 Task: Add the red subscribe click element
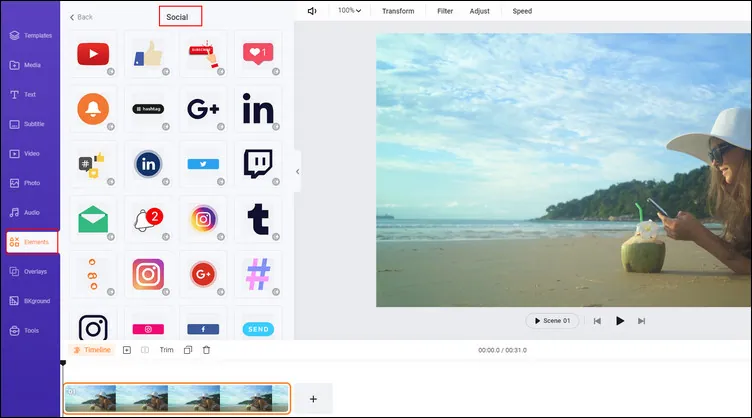coord(203,54)
